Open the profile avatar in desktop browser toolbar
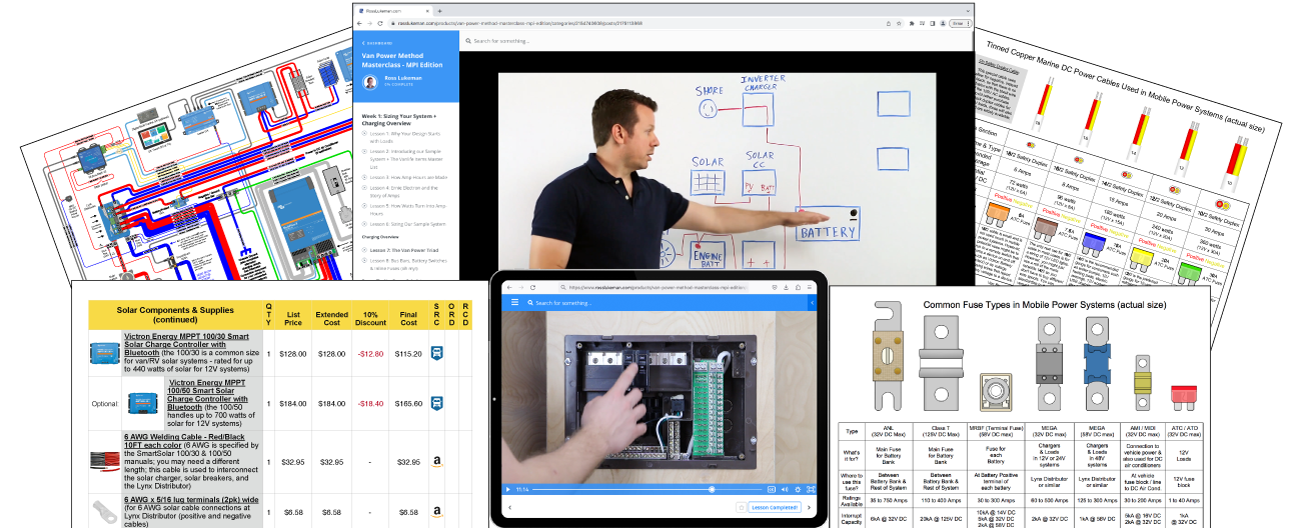The width and height of the screenshot is (1300, 528). coord(942,23)
